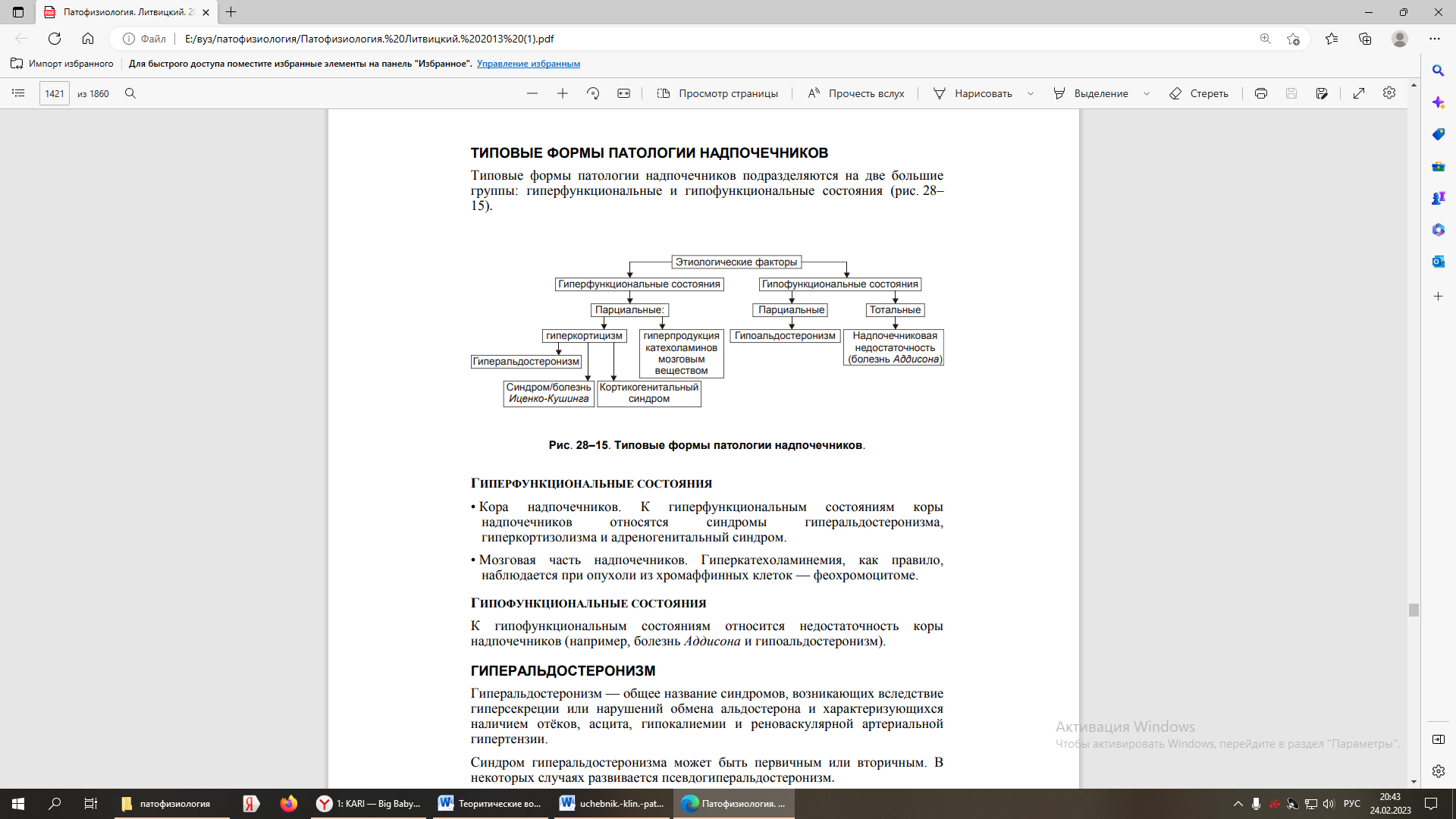Screen dimensions: 1456x819
Task: Open sidebar search icon
Action: click(x=1438, y=71)
